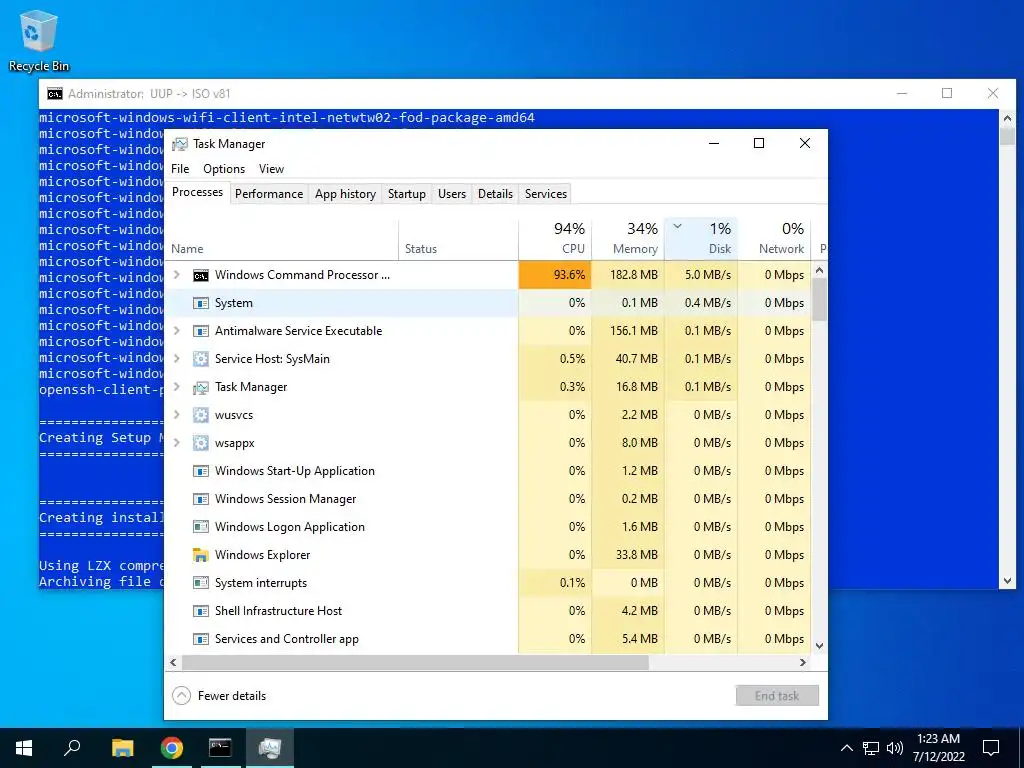
Task: Click the Service Host: SysMain gear icon
Action: pos(200,359)
